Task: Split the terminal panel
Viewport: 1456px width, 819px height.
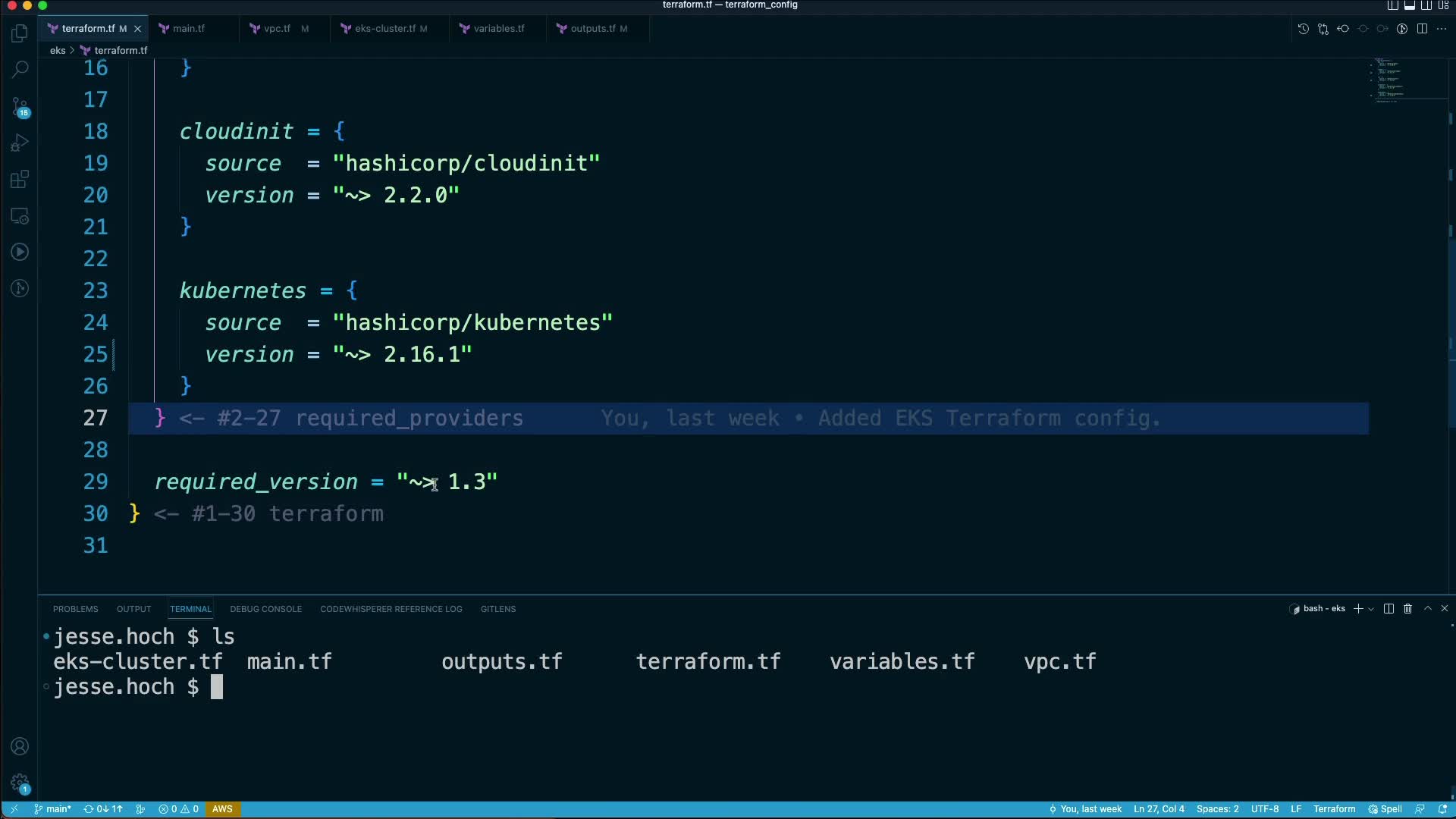Action: point(1389,609)
